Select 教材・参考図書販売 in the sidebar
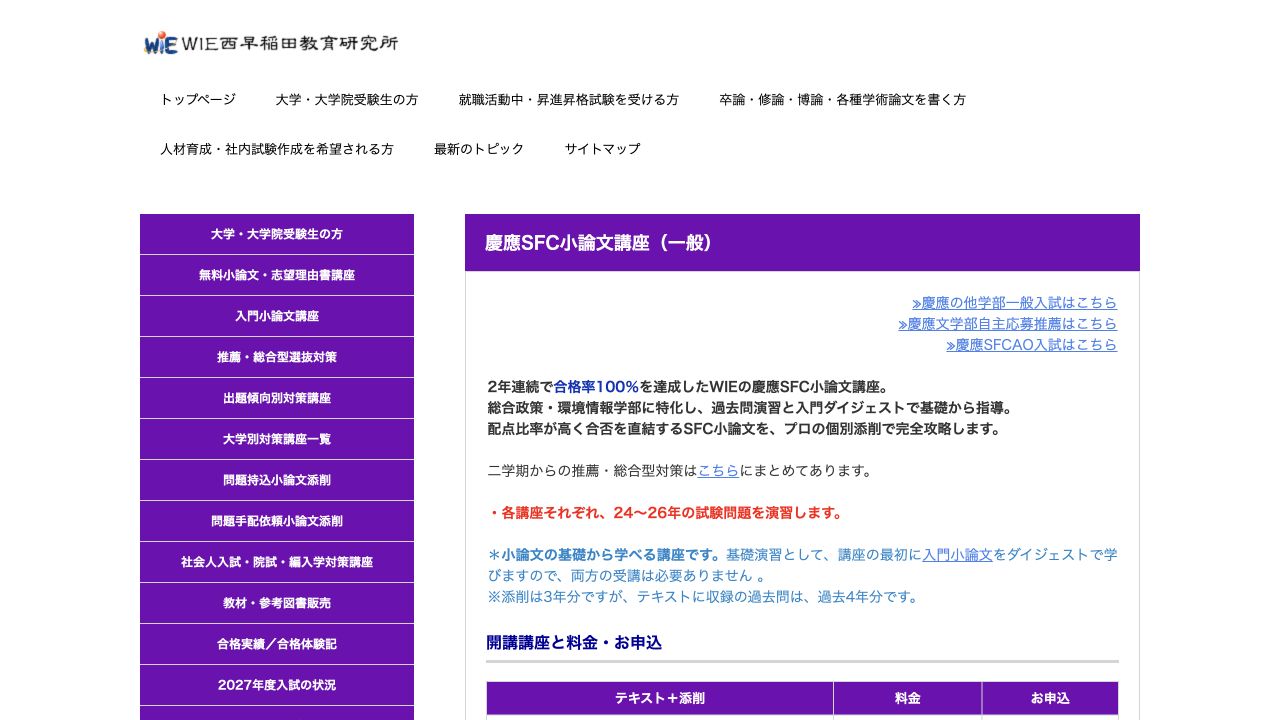 click(x=277, y=603)
